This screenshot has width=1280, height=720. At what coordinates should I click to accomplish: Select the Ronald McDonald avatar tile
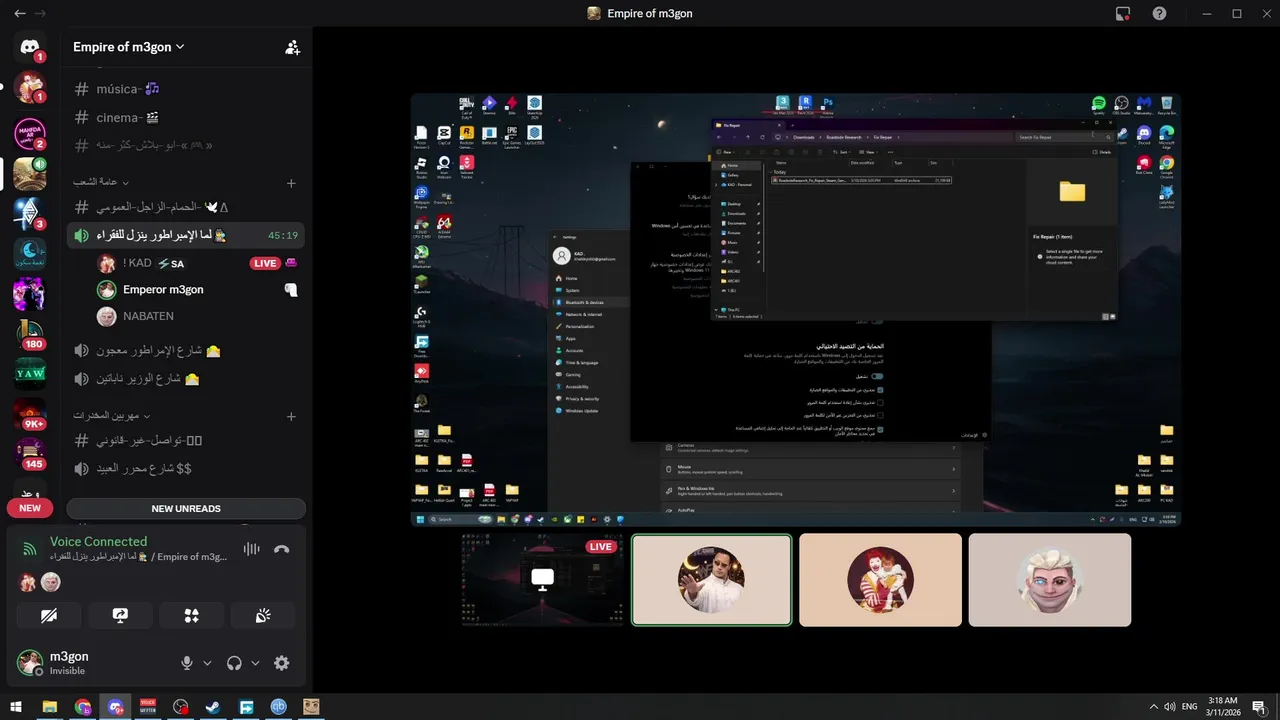coord(880,580)
